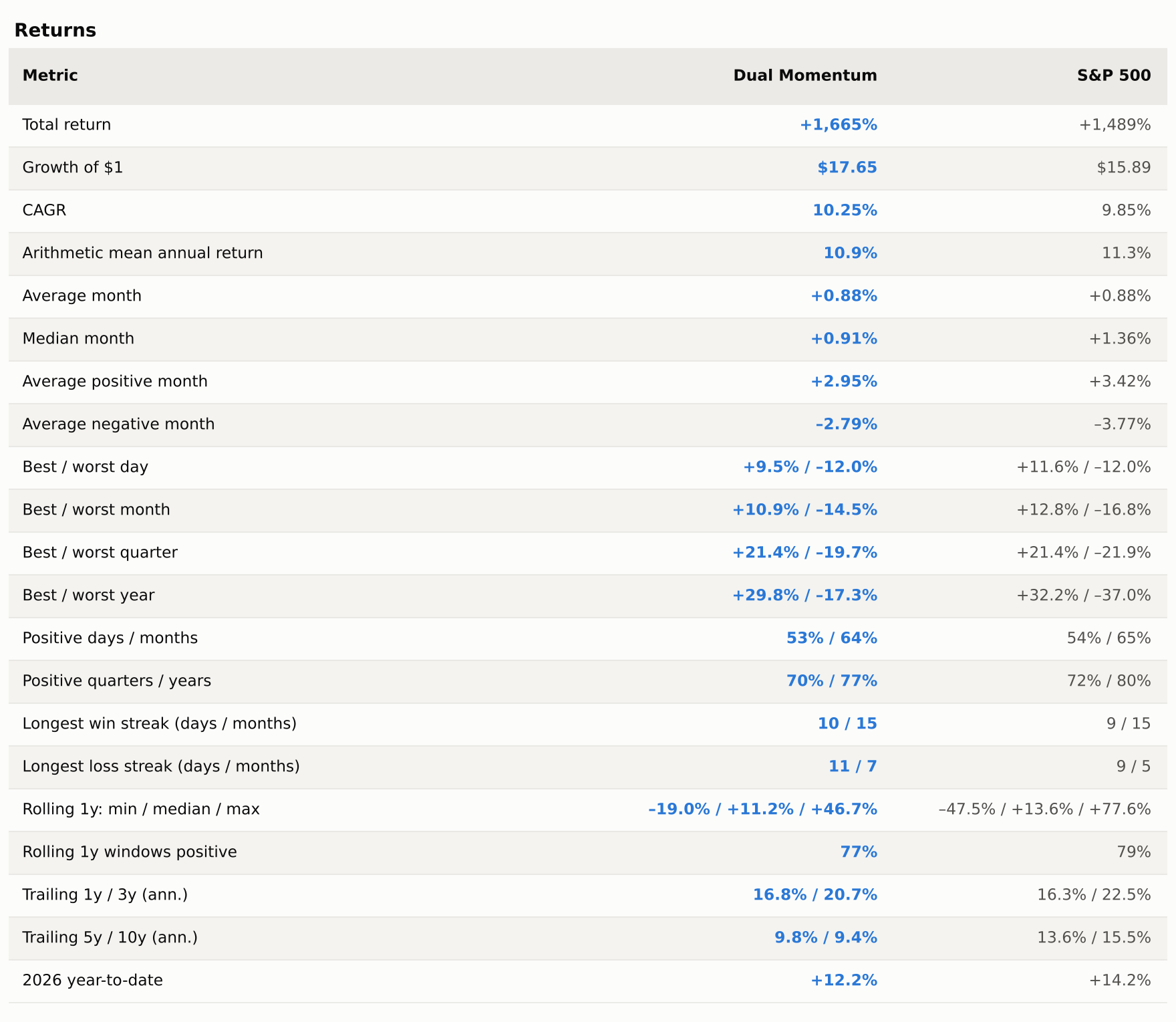Select the +32.2% / –37.0% value

click(x=1084, y=596)
